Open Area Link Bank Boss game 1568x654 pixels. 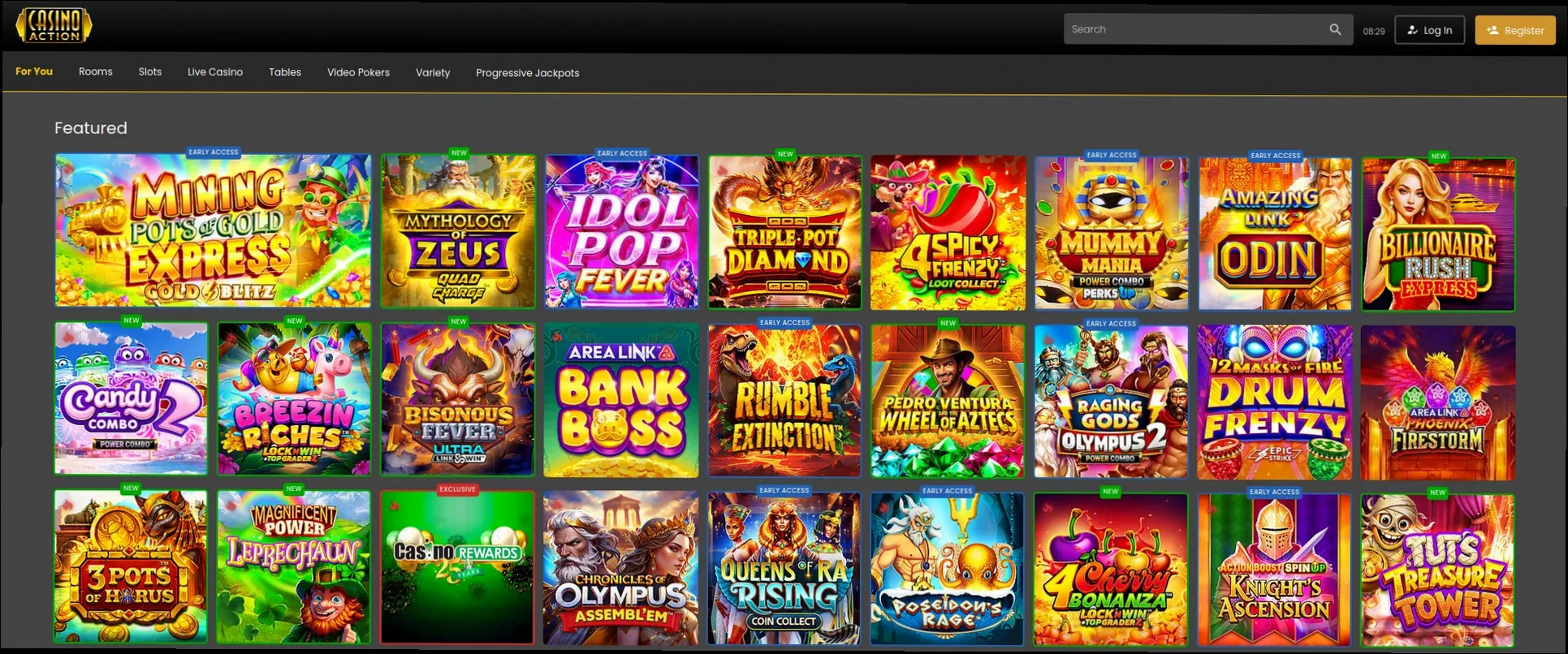pyautogui.click(x=621, y=400)
